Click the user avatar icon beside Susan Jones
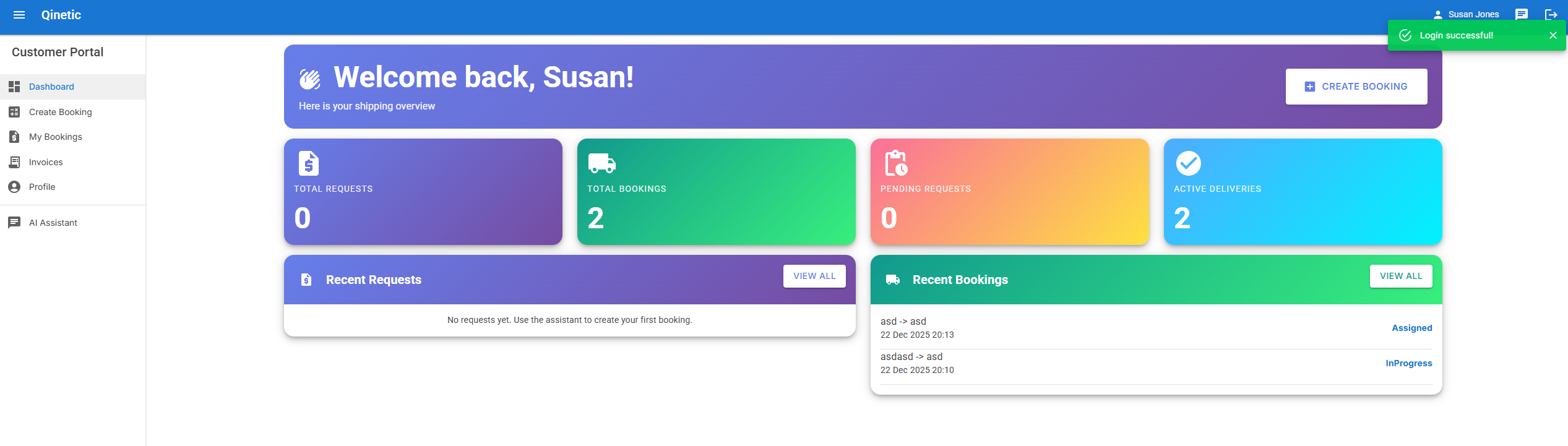The height and width of the screenshot is (446, 1568). tap(1437, 14)
